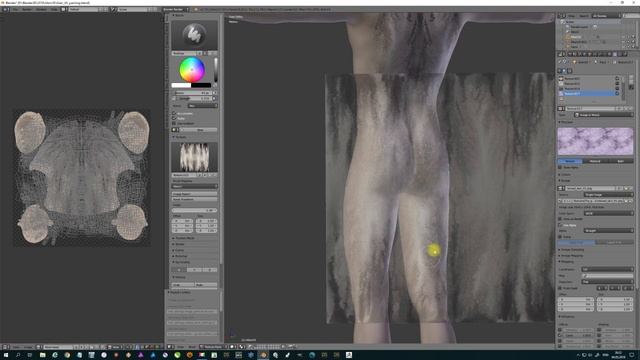Collapse the Brush panel header

tap(179, 15)
